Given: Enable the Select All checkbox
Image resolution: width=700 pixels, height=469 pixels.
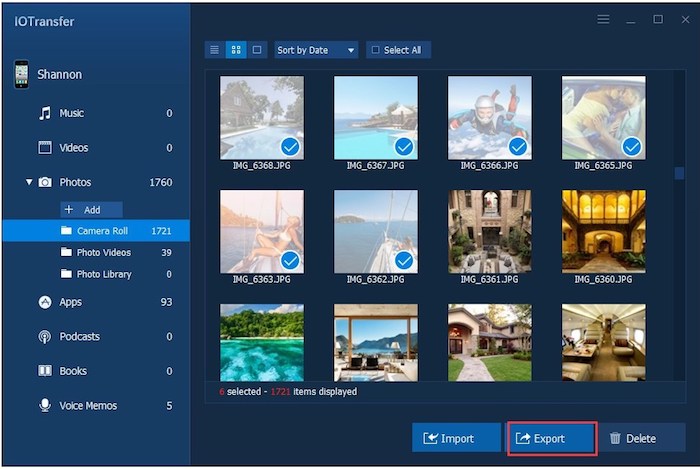Looking at the screenshot, I should (x=375, y=50).
